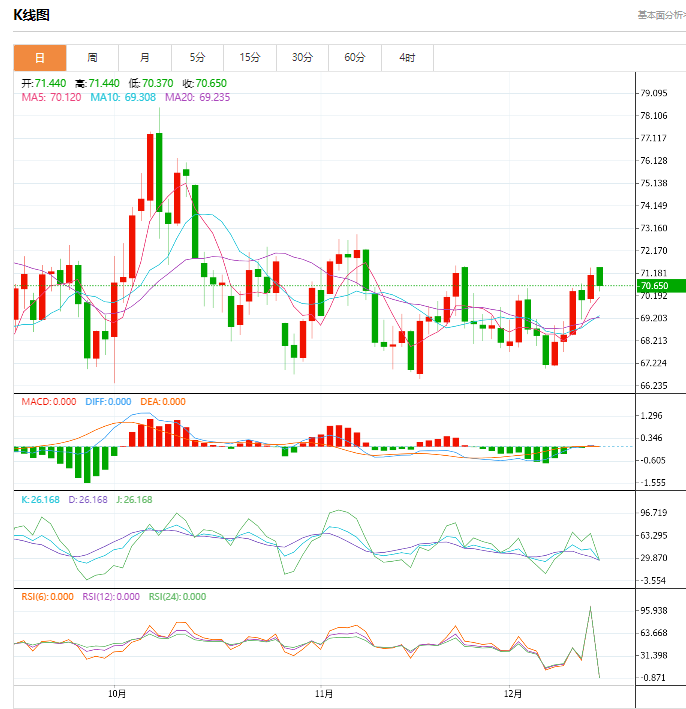Click the MACD indicator label
686x709 pixels.
[48, 401]
